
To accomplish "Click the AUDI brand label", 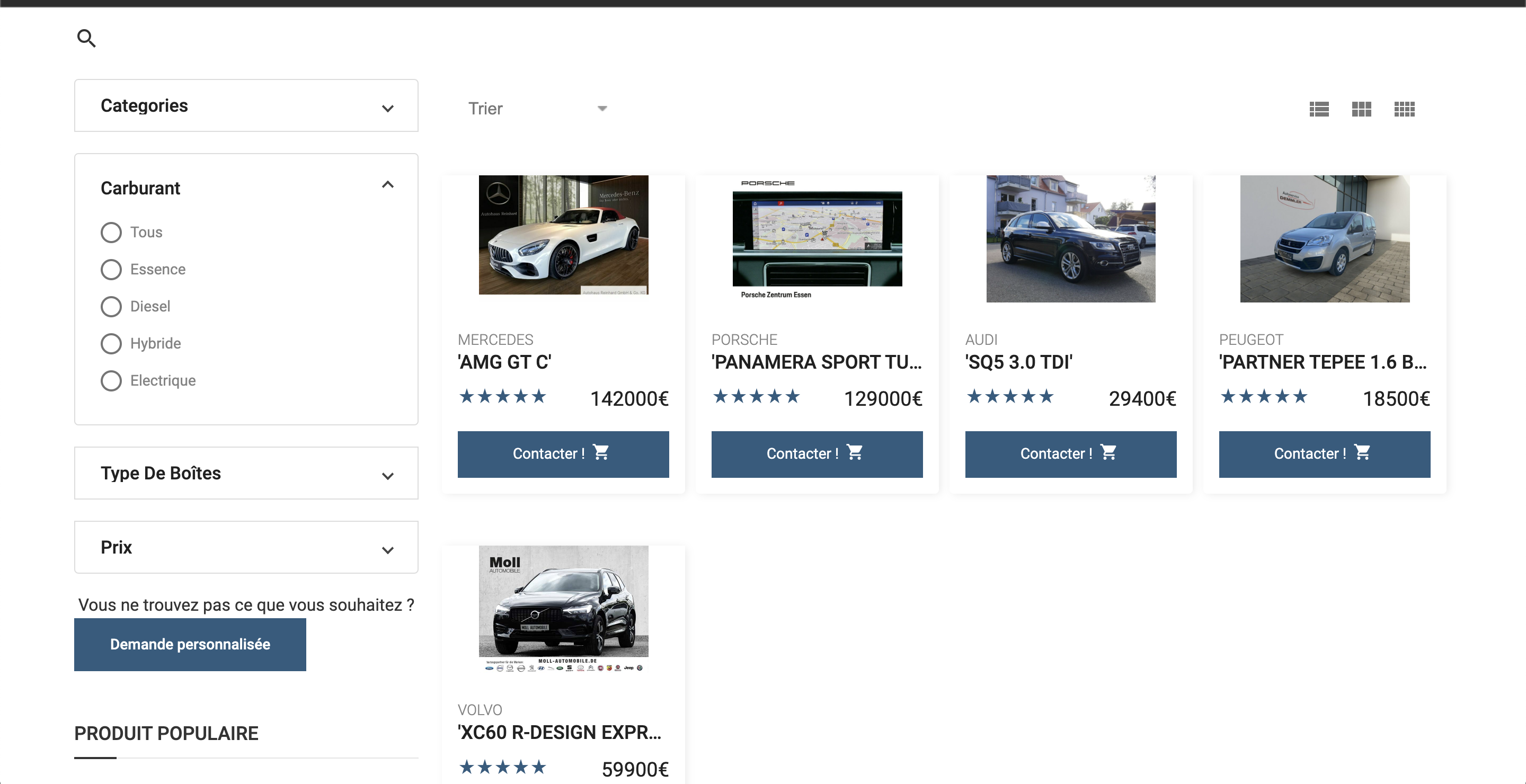I will click(x=981, y=340).
